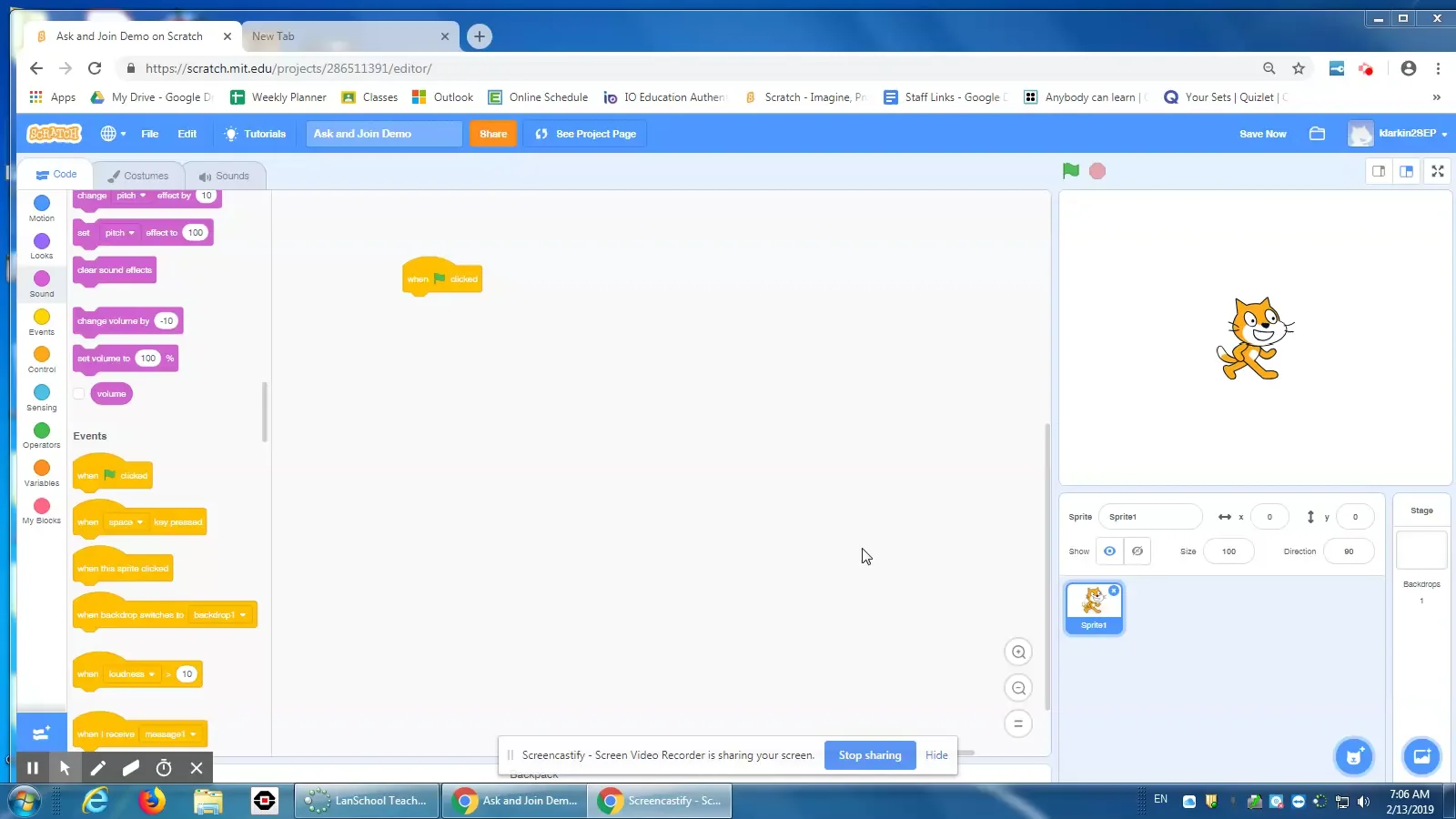The width and height of the screenshot is (1456, 819).
Task: Zoom in on the code workspace
Action: tap(1018, 652)
